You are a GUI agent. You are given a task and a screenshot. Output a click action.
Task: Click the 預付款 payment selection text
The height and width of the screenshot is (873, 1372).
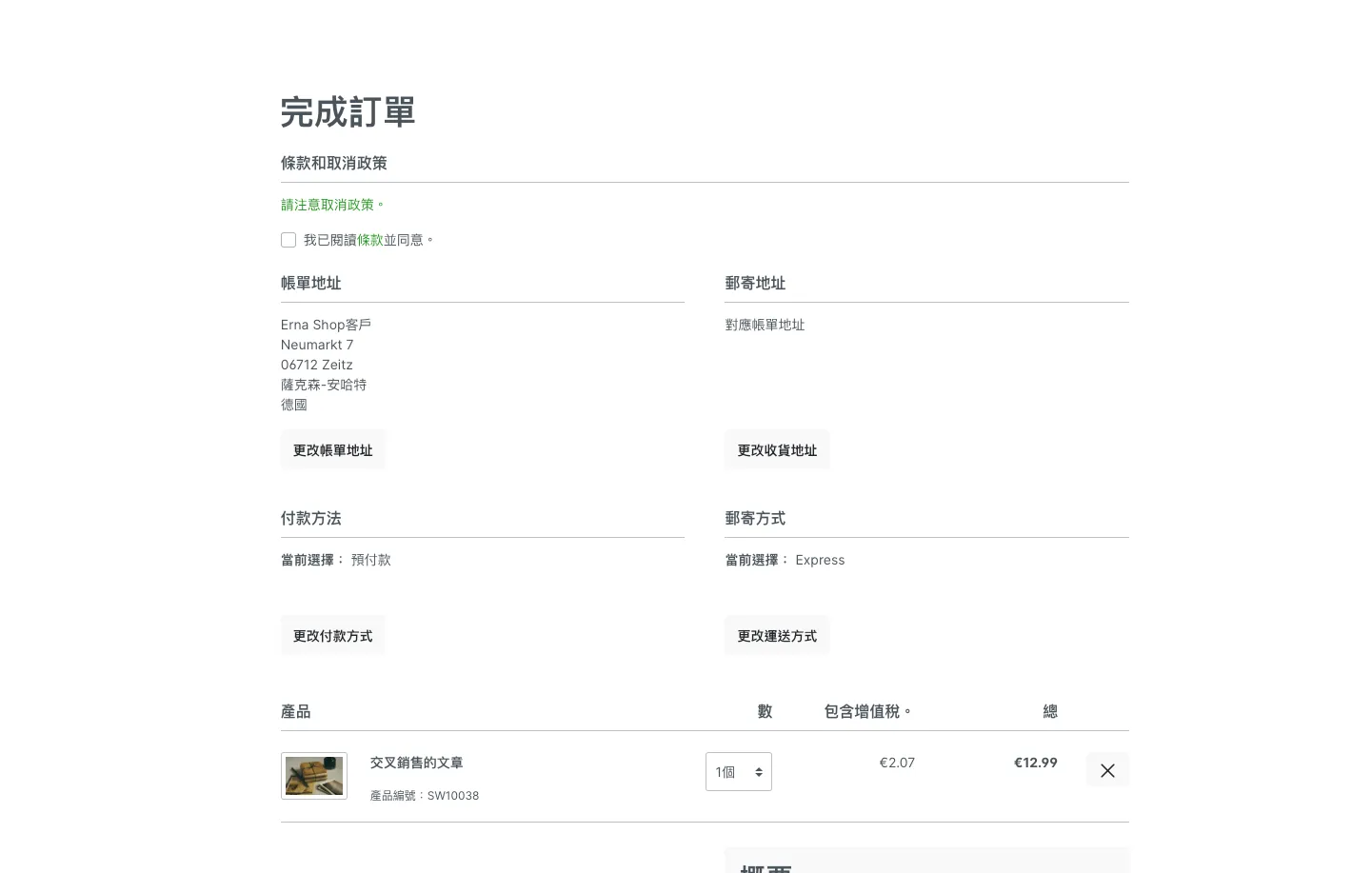click(370, 560)
